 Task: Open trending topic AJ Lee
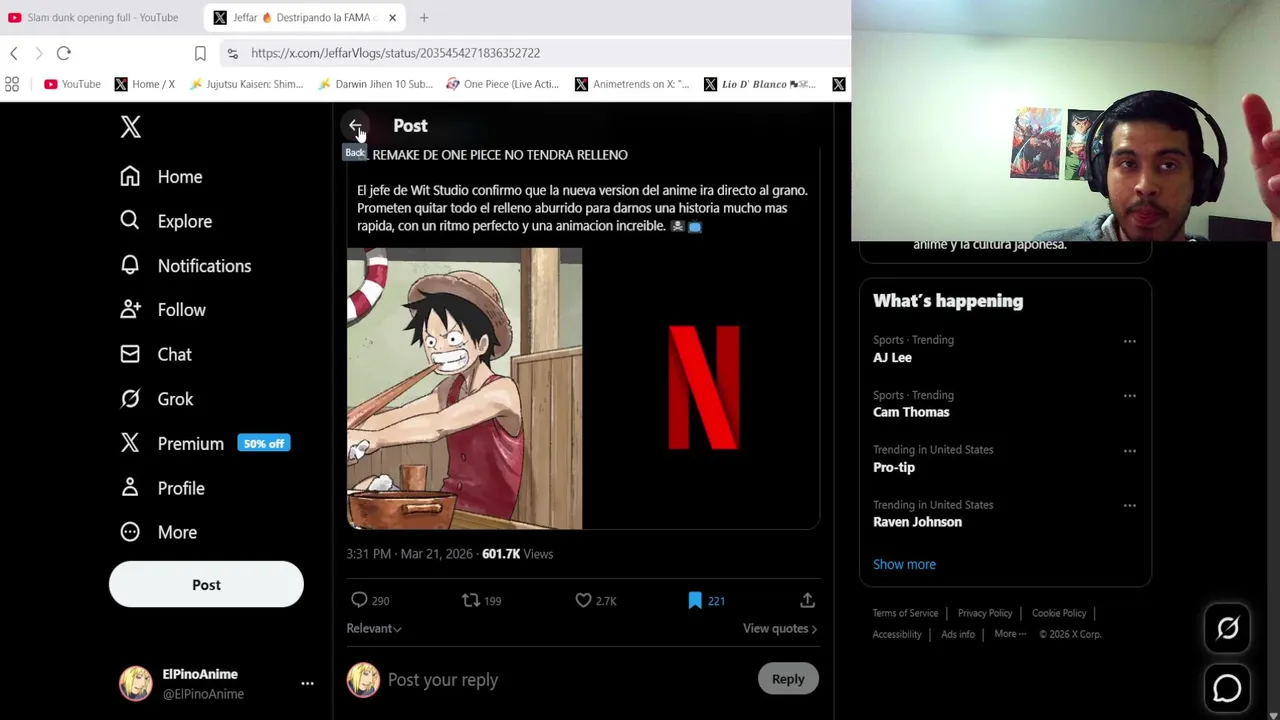[892, 357]
